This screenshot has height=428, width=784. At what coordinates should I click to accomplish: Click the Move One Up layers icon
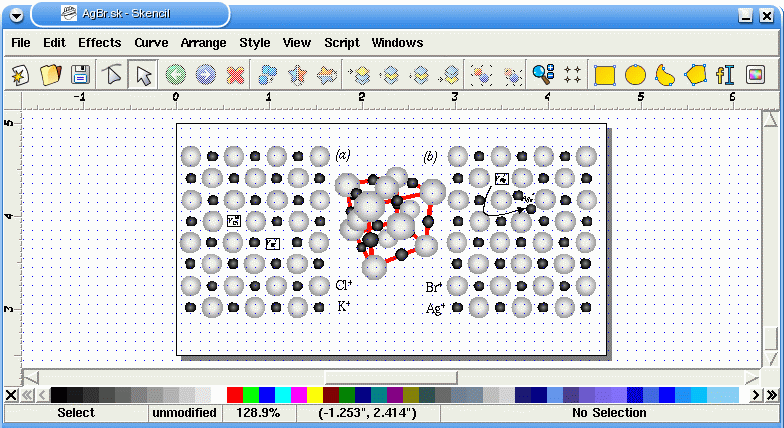click(x=390, y=75)
